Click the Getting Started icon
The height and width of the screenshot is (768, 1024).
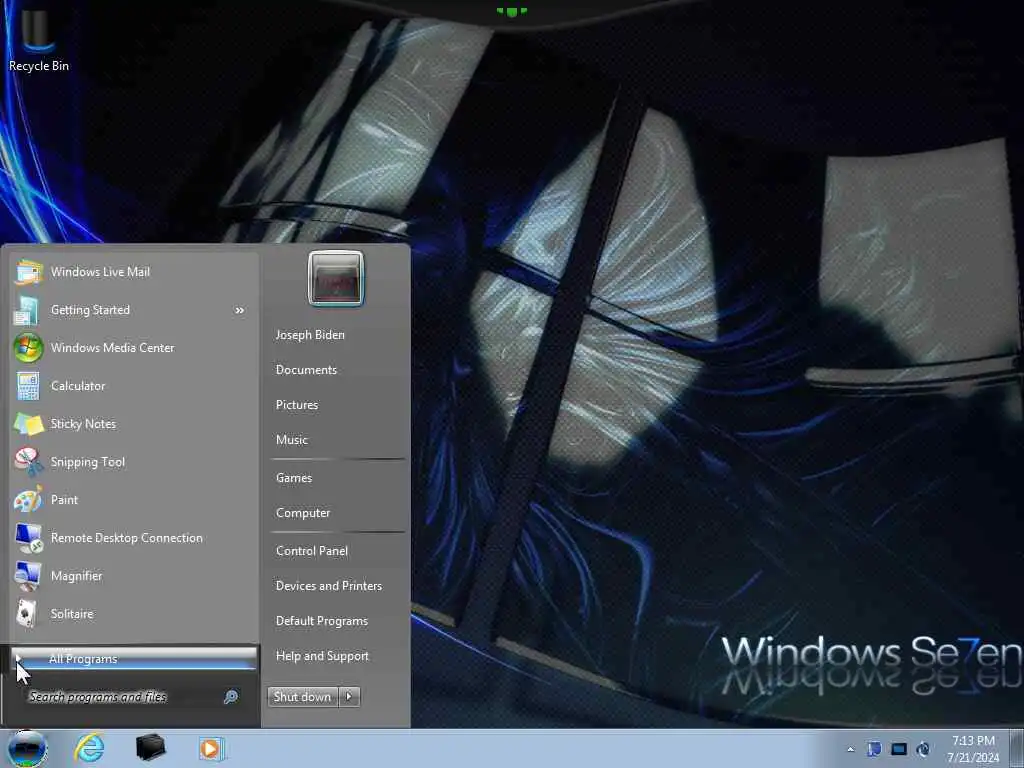27,310
